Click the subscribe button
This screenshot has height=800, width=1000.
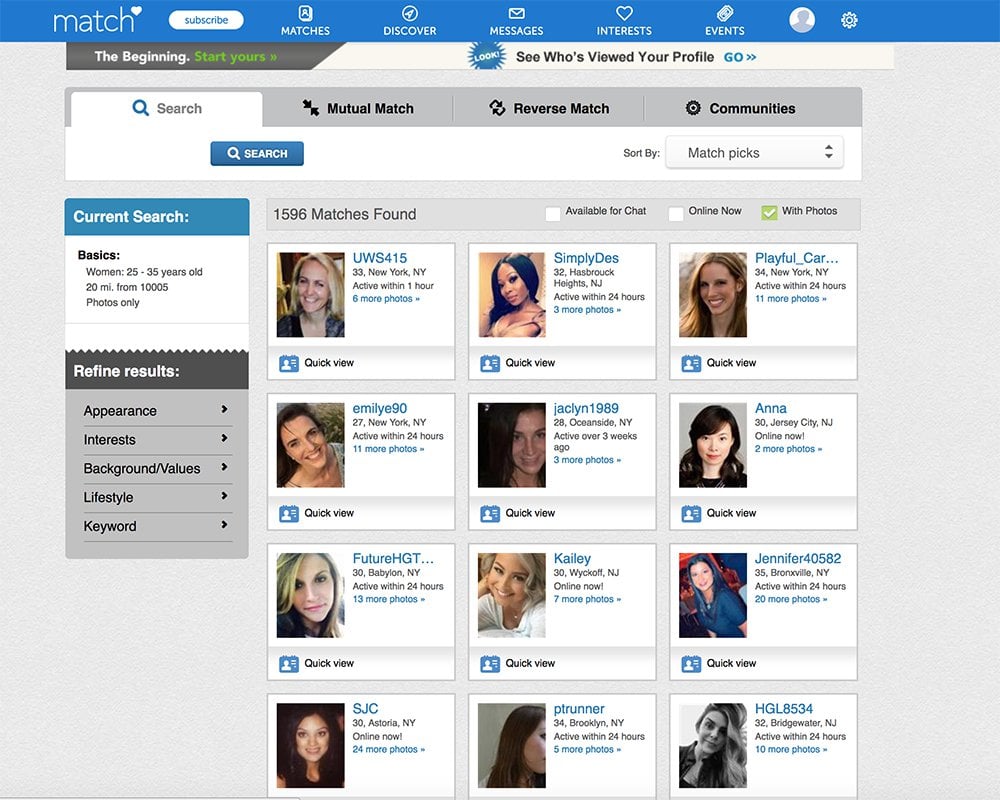[x=206, y=20]
